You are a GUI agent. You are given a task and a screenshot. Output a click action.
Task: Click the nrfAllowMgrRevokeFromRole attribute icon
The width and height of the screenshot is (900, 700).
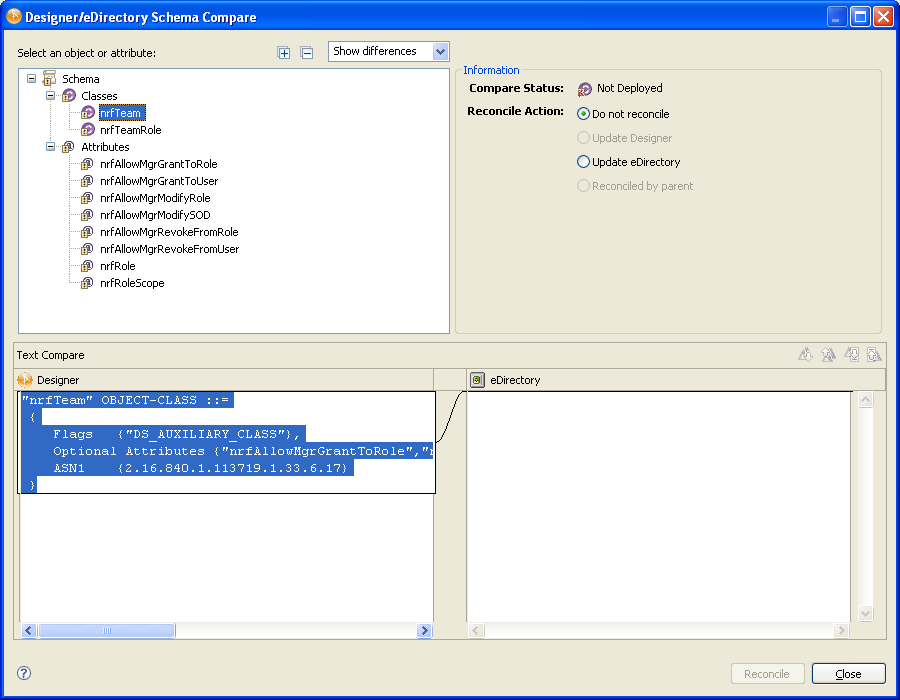click(87, 232)
